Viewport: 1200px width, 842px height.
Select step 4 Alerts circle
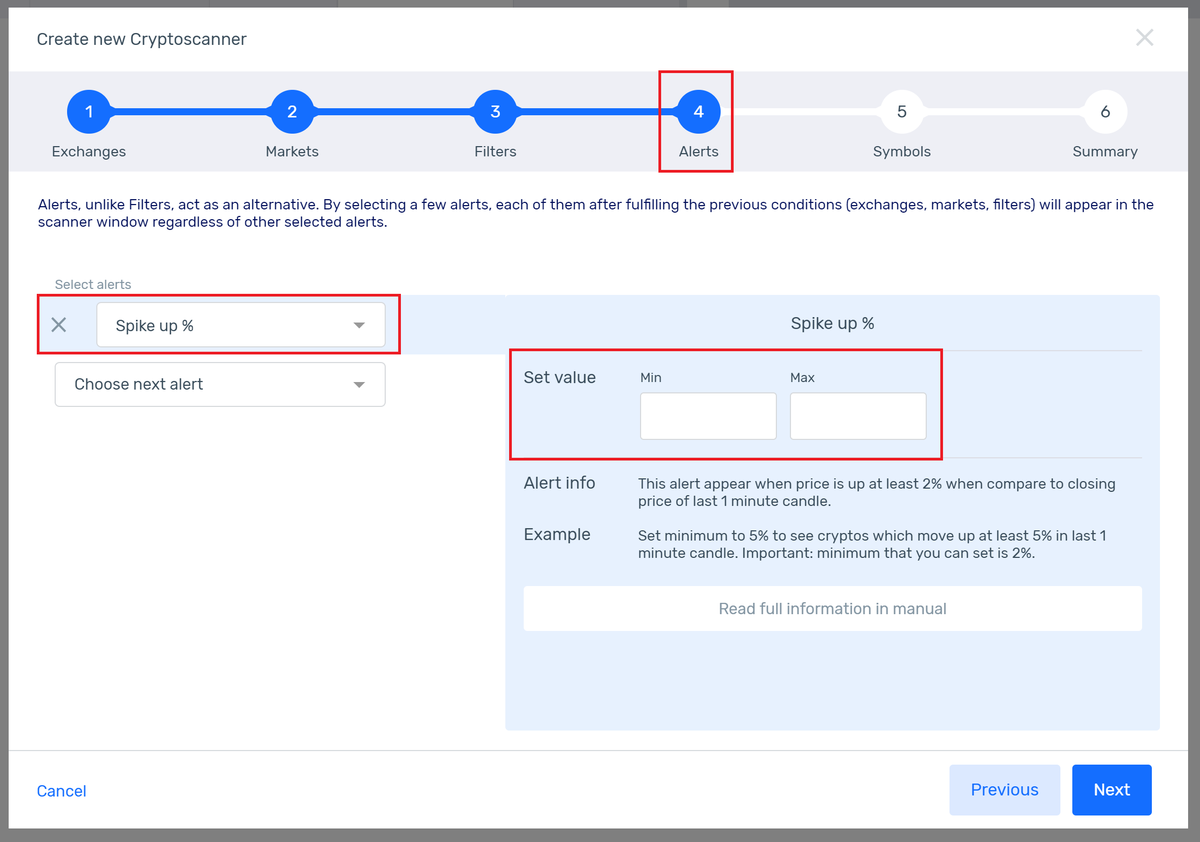point(698,112)
